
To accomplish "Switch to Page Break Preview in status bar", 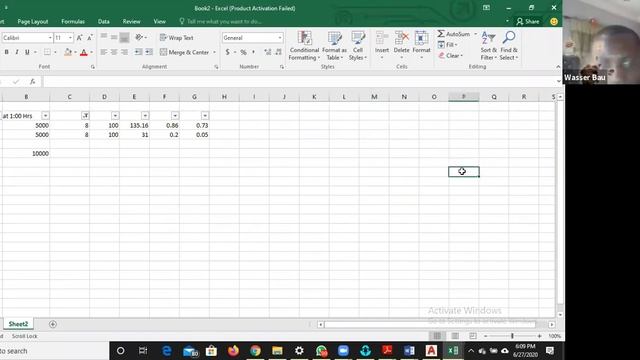I will (x=473, y=336).
